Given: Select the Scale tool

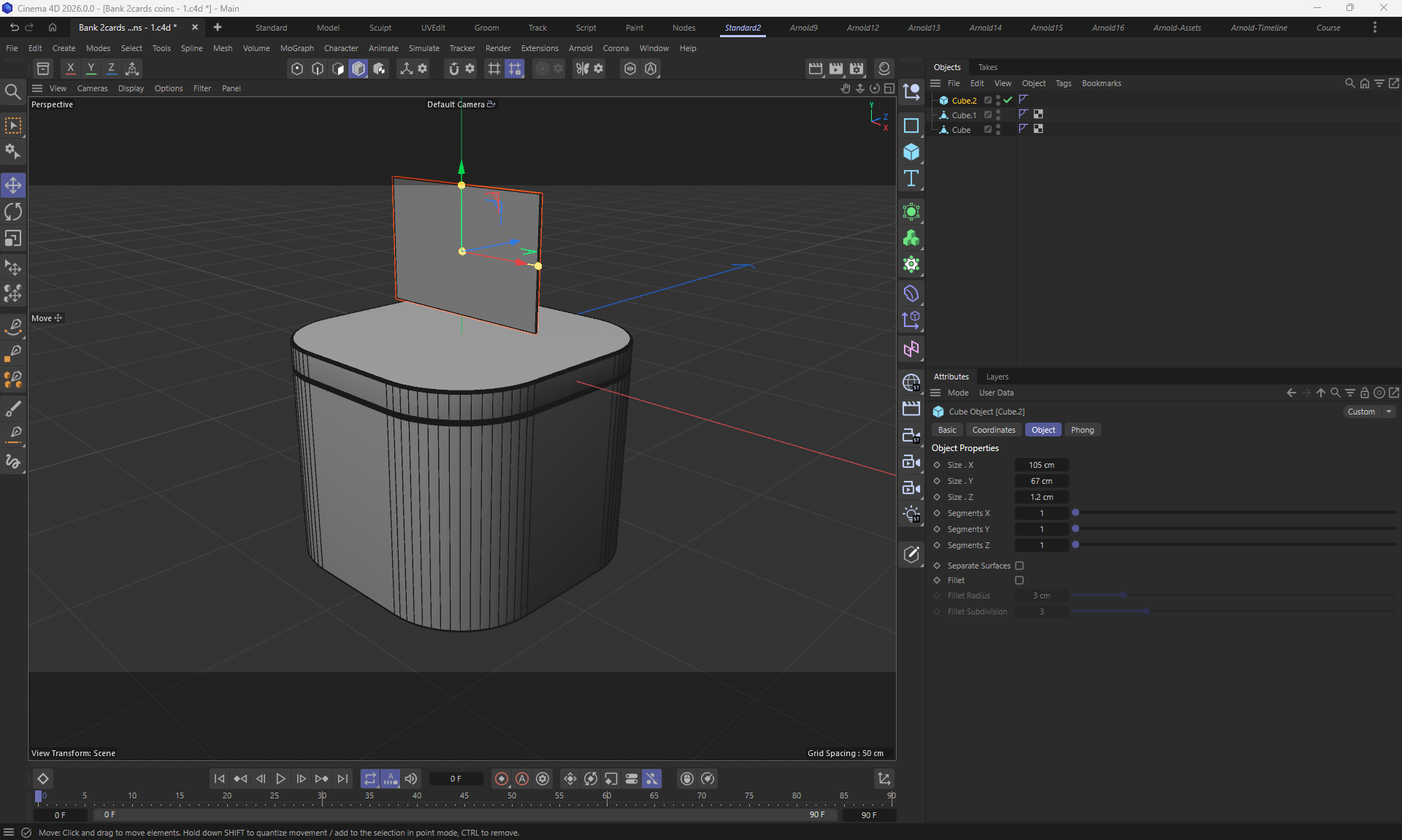Looking at the screenshot, I should (x=13, y=239).
